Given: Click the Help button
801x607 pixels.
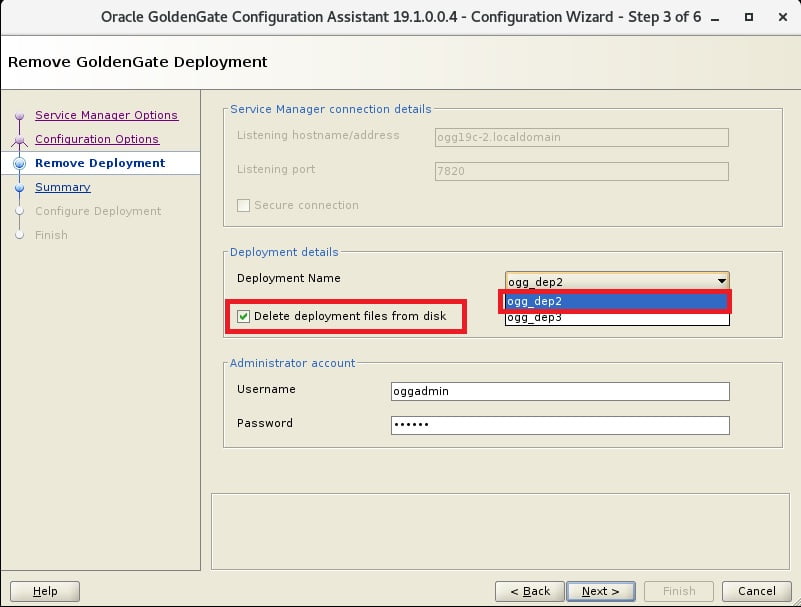Looking at the screenshot, I should [x=45, y=591].
